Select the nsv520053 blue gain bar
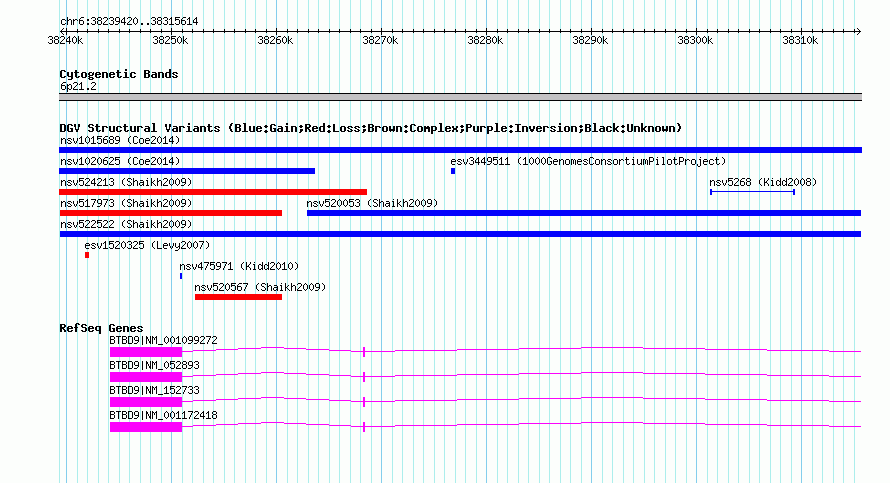 (x=584, y=213)
